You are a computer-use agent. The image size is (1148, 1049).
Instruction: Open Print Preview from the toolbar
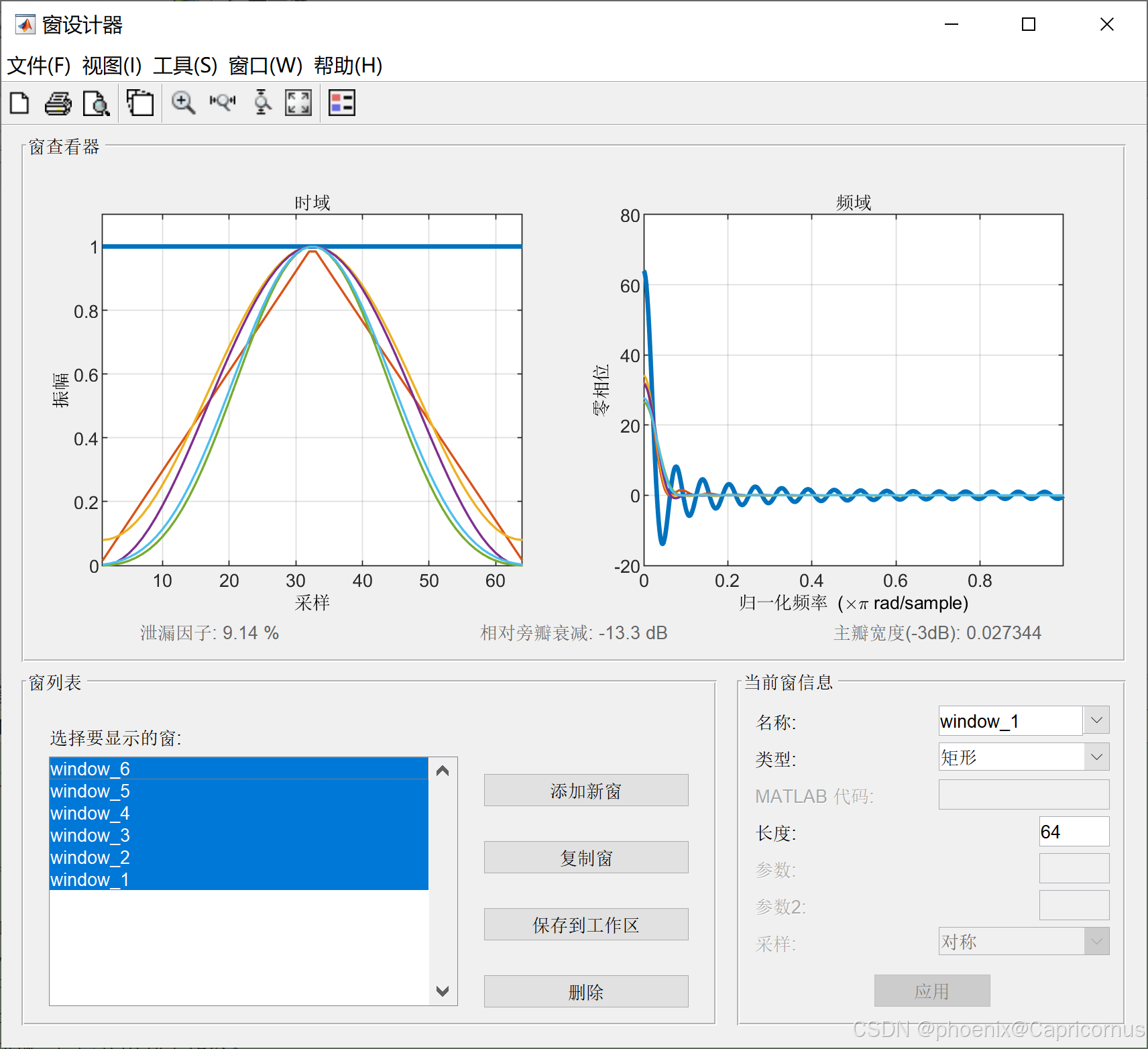click(97, 103)
